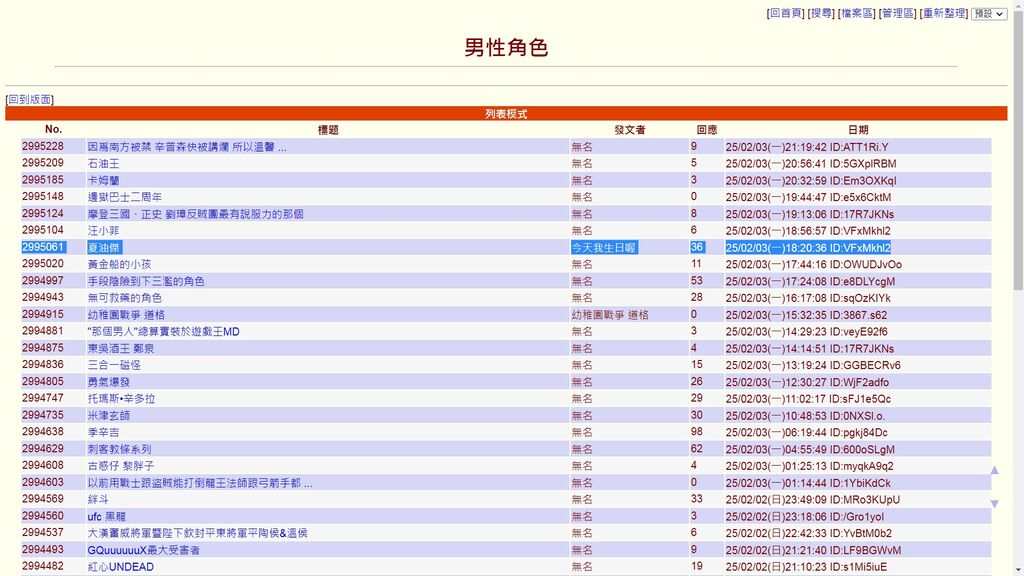Click the 列表模式 header bar
This screenshot has width=1024, height=576.
(506, 114)
